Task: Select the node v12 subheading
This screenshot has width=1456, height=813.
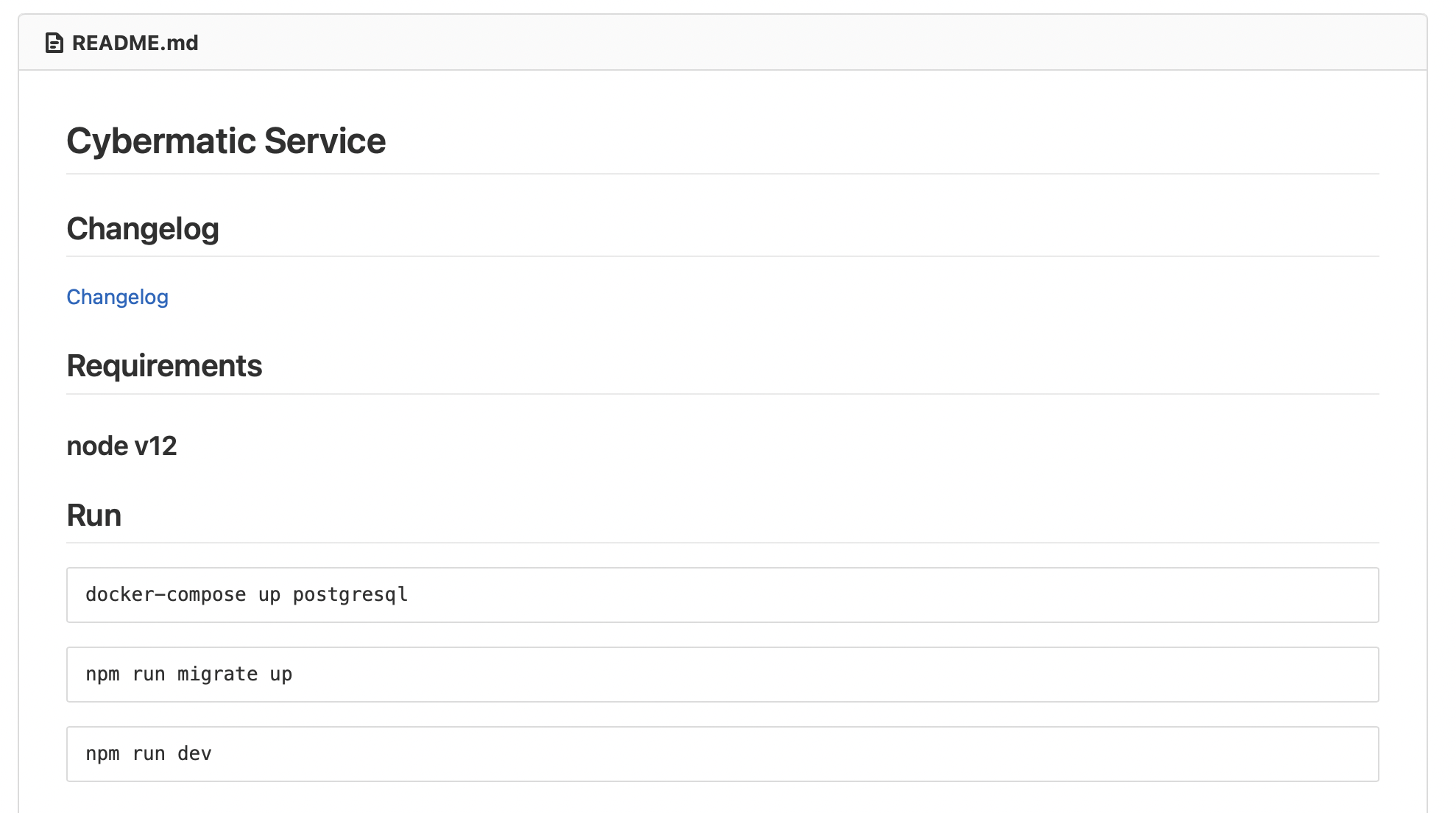Action: point(122,446)
